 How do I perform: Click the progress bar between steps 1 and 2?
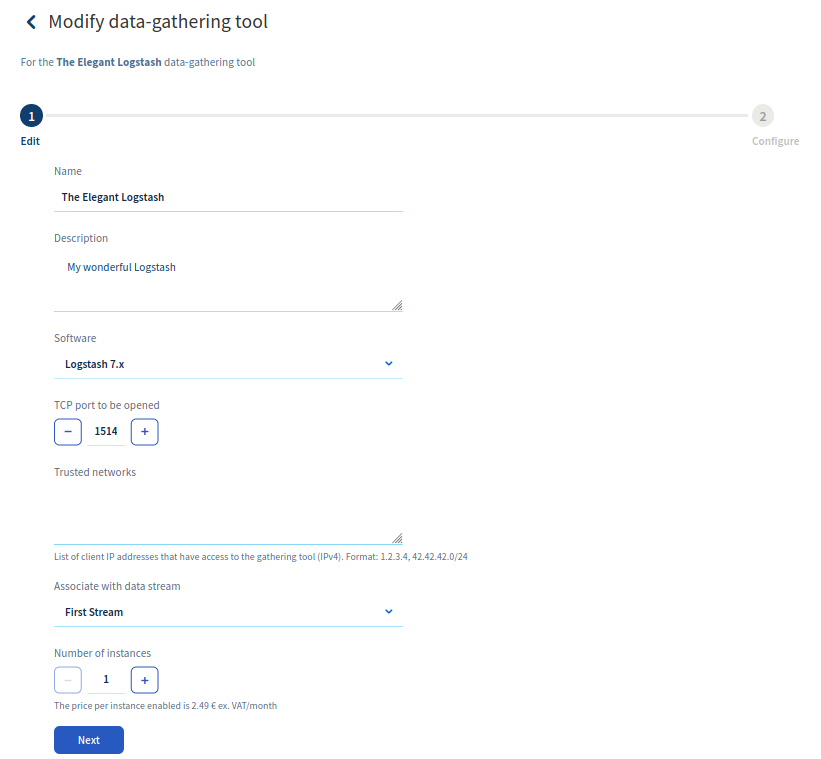[x=397, y=116]
